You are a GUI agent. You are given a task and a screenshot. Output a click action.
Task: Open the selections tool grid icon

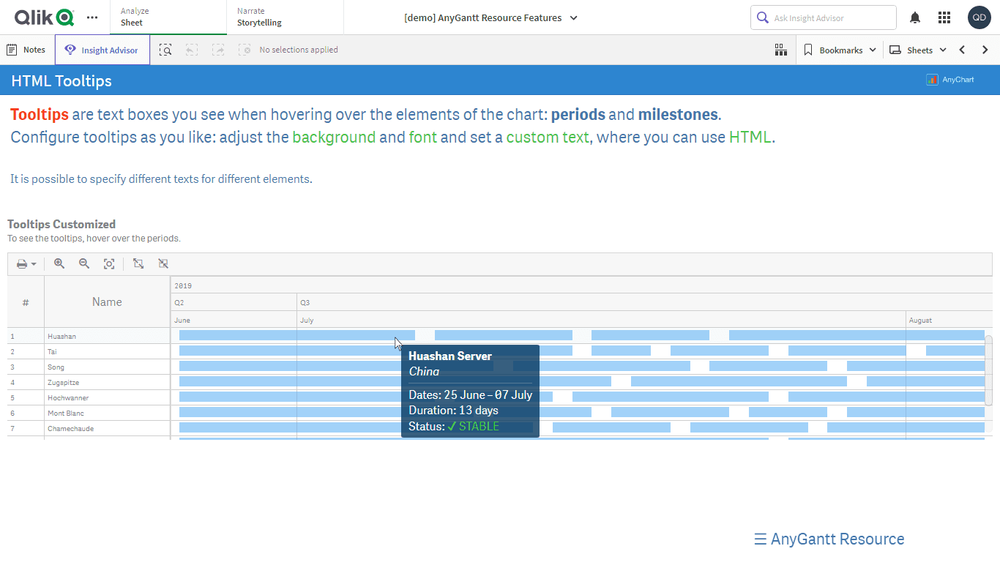(x=781, y=50)
